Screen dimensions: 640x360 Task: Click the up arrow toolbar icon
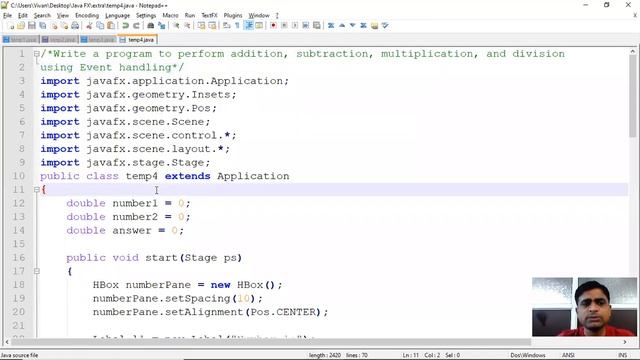[x=342, y=26]
